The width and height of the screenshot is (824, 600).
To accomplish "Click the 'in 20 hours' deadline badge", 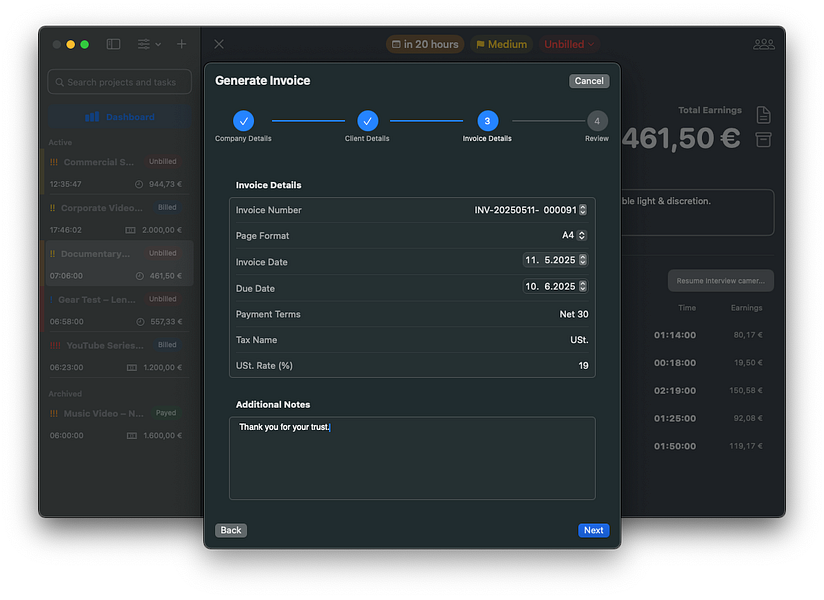I will coord(425,44).
